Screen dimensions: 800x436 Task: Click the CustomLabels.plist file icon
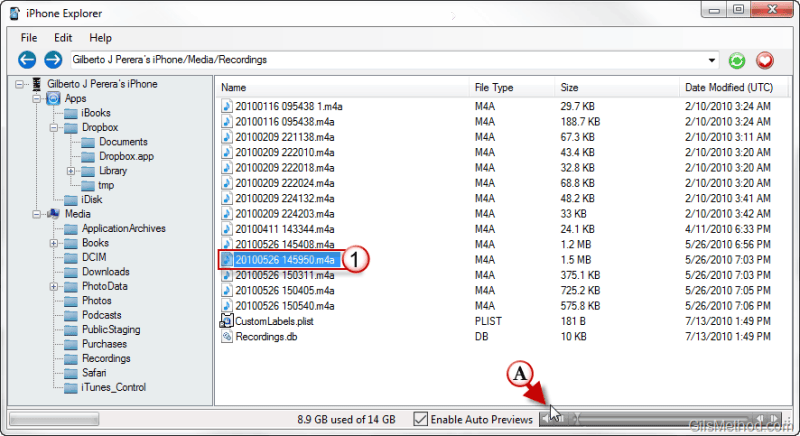227,321
